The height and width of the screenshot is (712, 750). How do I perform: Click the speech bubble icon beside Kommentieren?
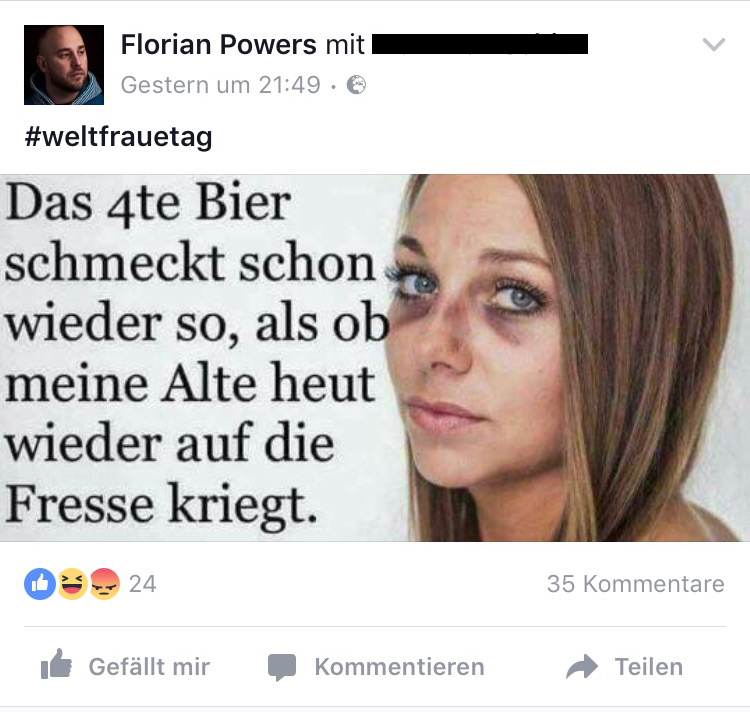point(282,667)
